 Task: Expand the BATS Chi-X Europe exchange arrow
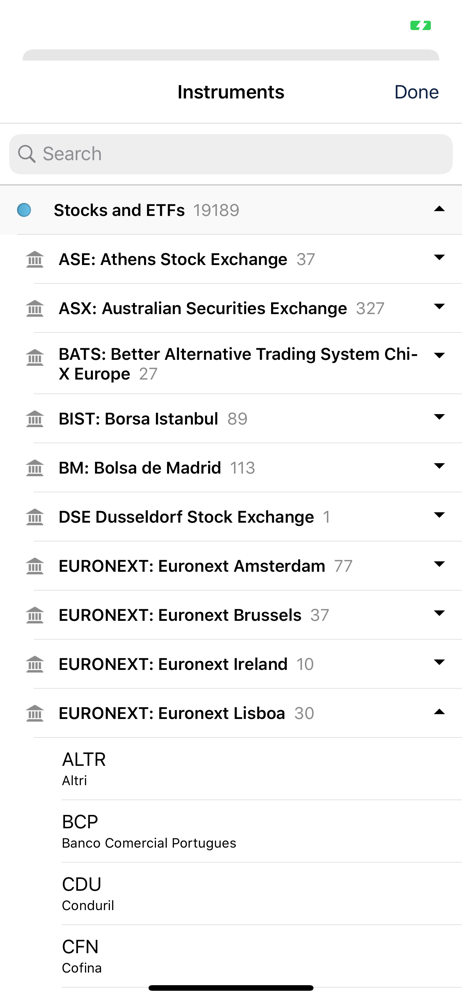(x=439, y=355)
